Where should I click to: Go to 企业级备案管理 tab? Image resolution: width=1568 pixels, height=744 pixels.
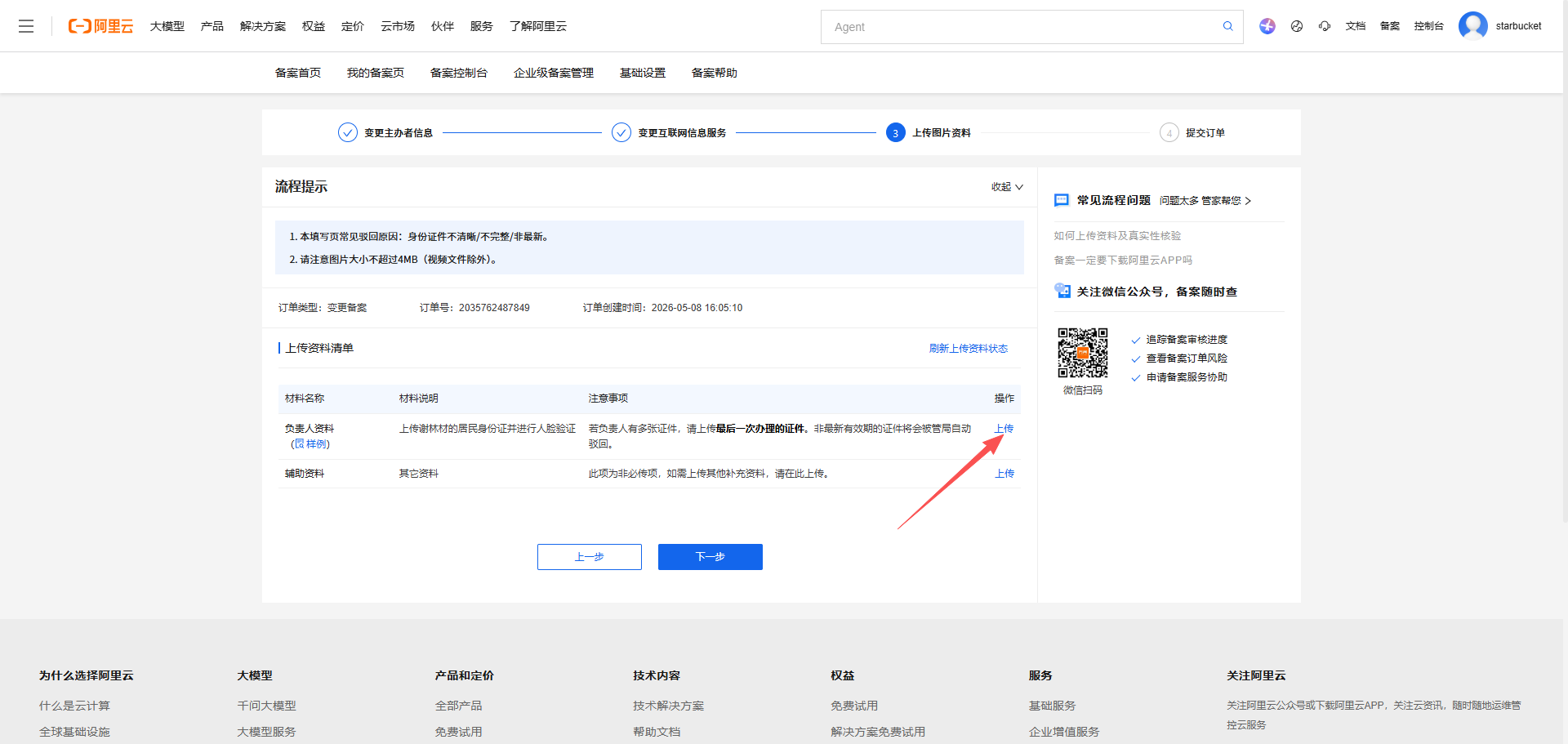tap(554, 73)
